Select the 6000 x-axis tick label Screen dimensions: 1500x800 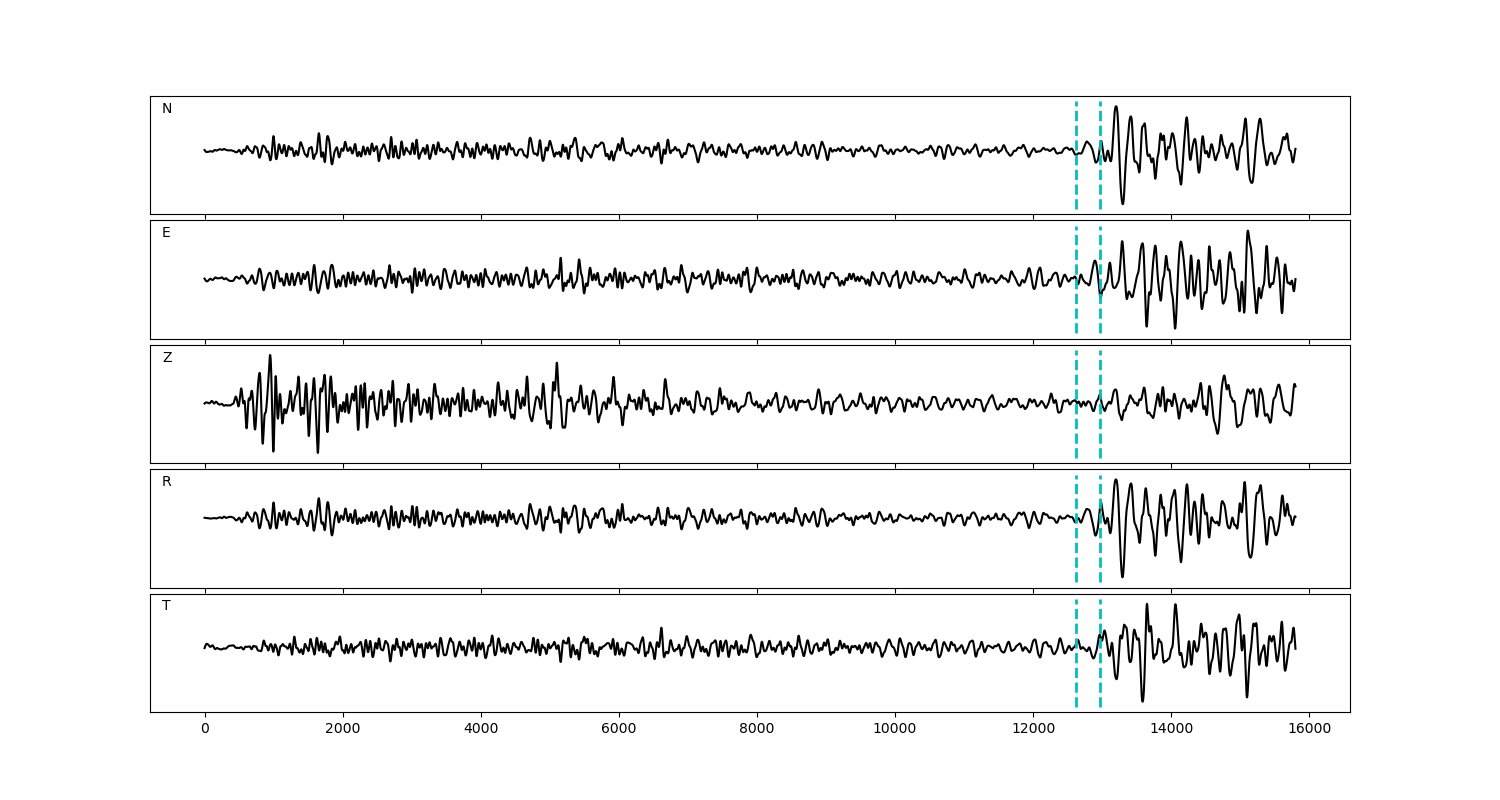[x=619, y=729]
